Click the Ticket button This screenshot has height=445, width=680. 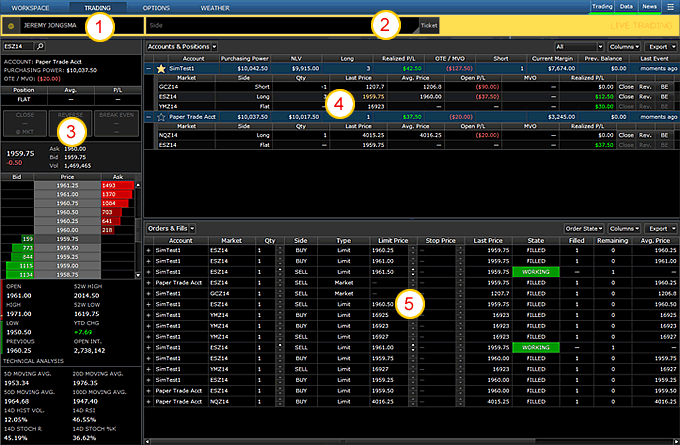point(428,22)
